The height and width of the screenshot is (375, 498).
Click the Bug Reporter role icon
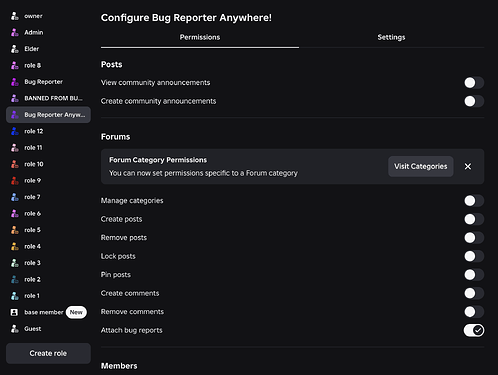point(15,82)
